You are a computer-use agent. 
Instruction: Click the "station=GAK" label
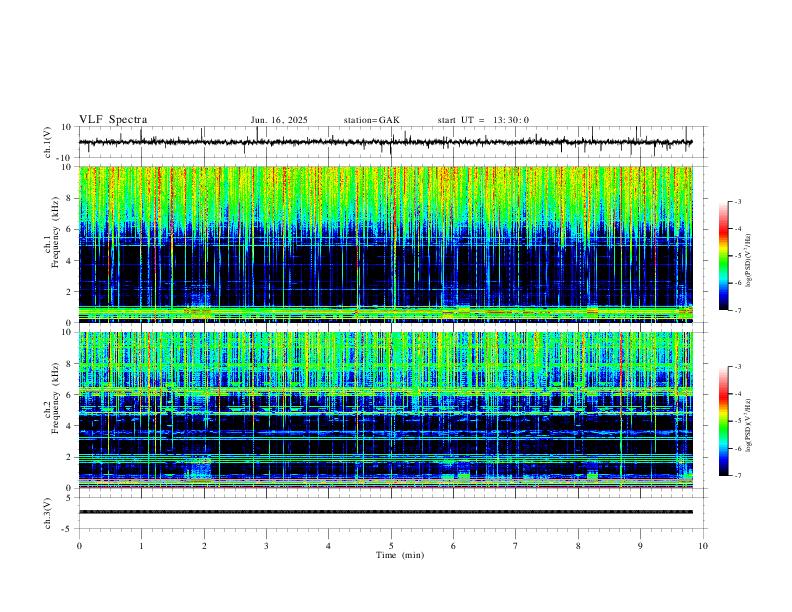click(x=371, y=120)
